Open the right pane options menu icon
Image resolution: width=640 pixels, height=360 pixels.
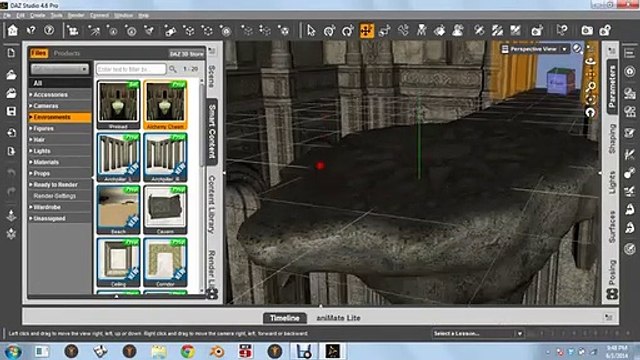coord(611,51)
